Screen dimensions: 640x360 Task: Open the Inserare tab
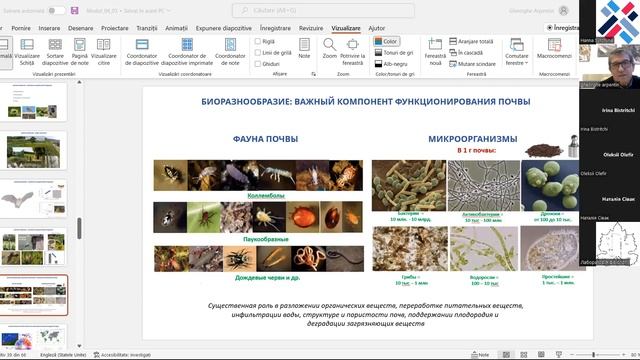[x=49, y=28]
